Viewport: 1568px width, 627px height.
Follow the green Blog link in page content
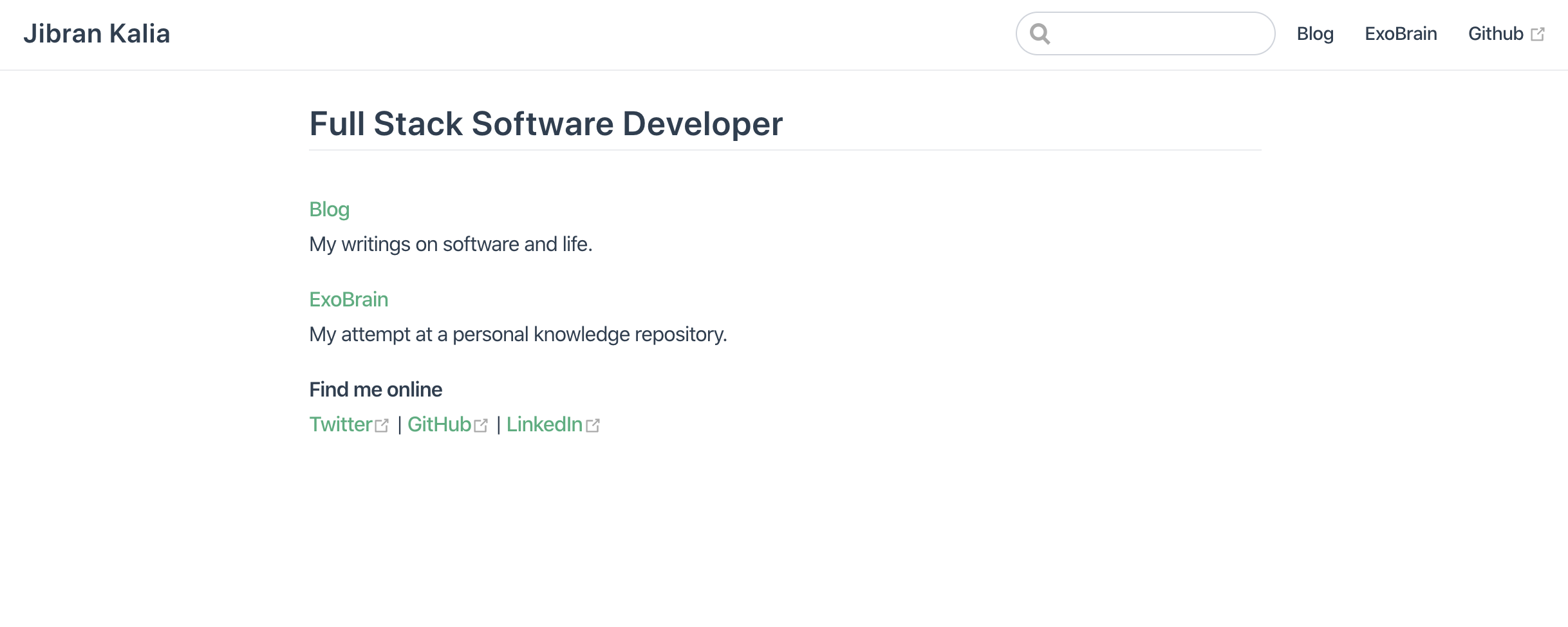point(329,209)
